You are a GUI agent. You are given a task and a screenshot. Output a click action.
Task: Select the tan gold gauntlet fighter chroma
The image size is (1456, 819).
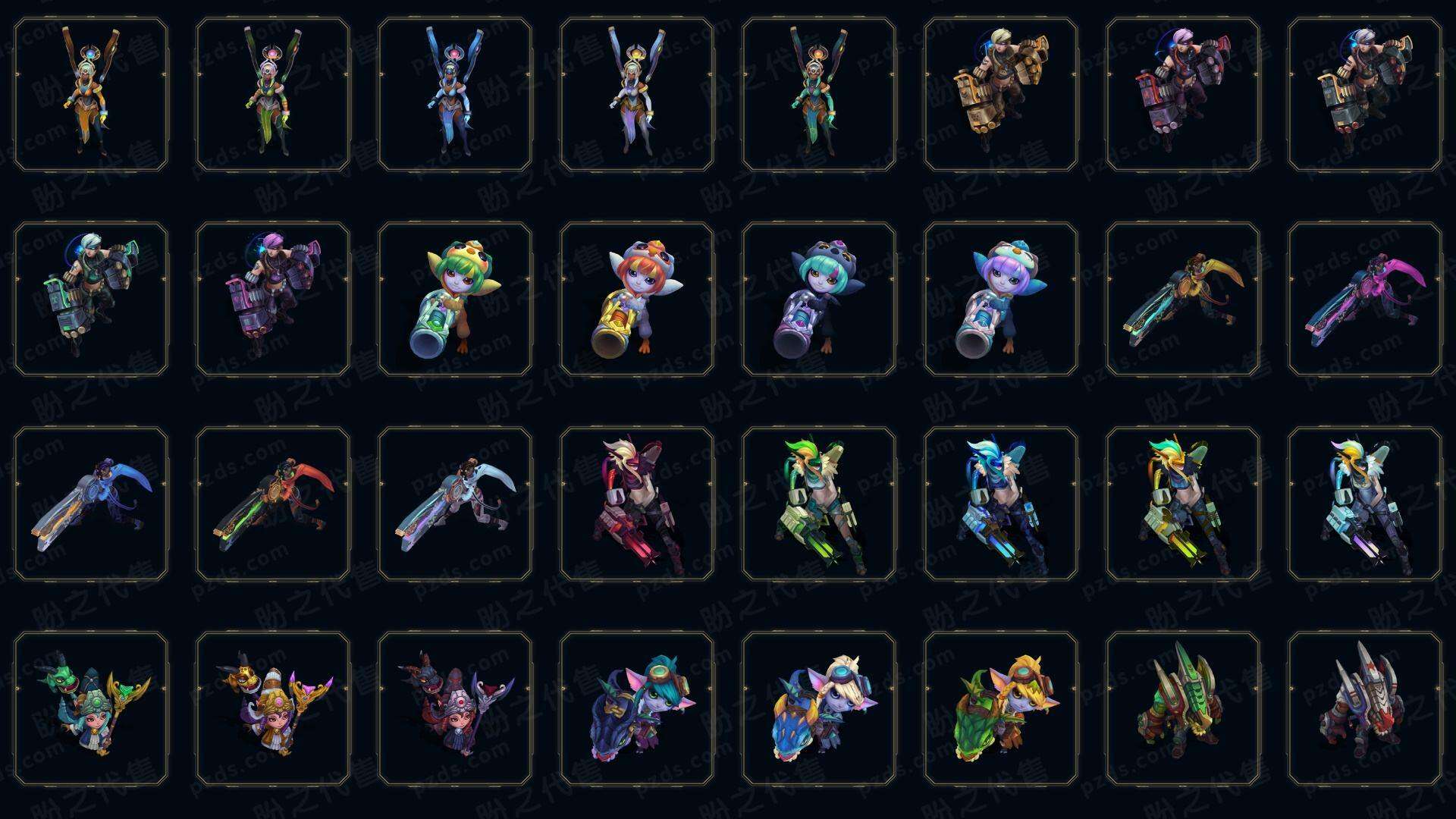click(1001, 95)
